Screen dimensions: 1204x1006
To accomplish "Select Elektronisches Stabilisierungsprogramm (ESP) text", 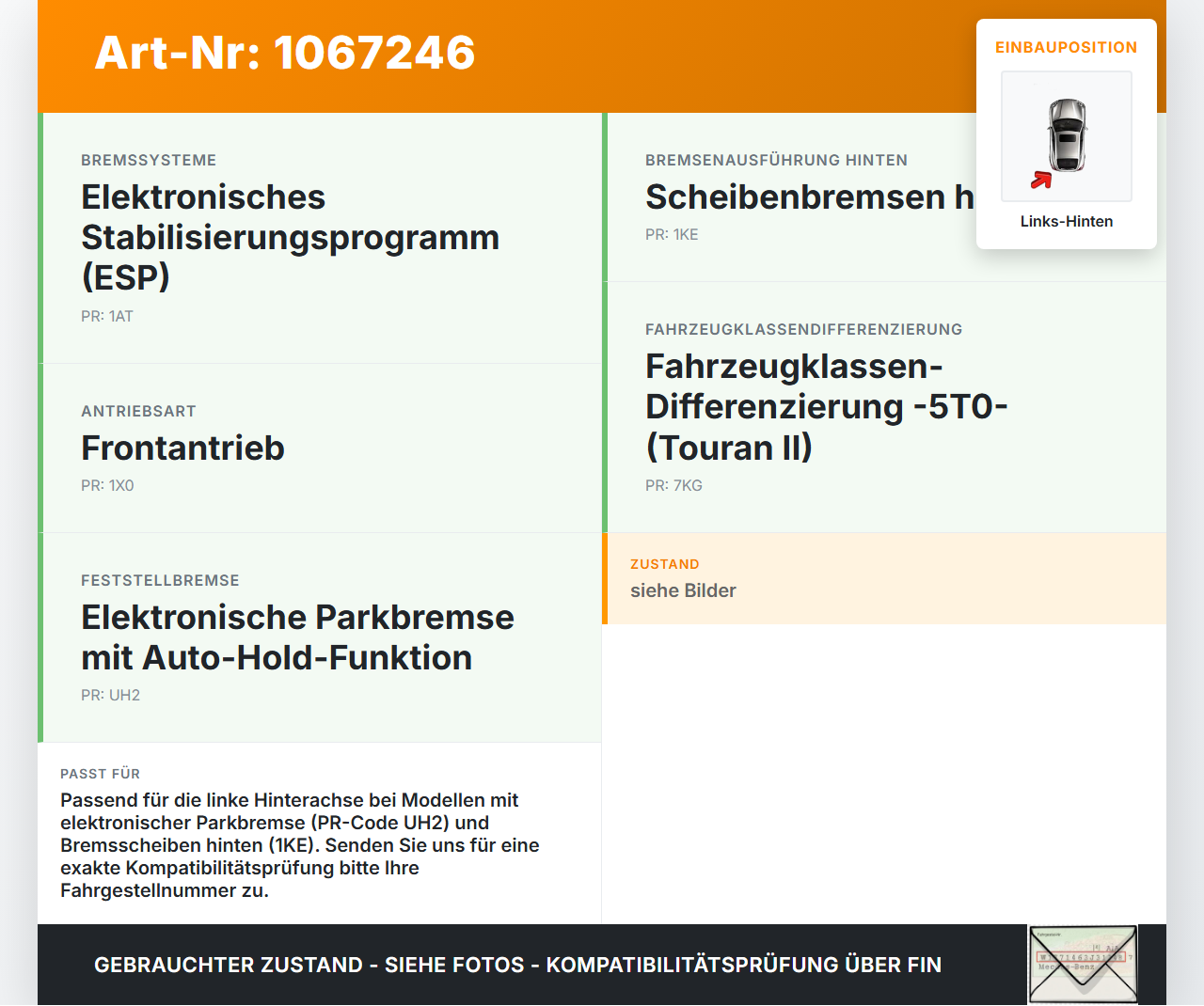I will (290, 237).
